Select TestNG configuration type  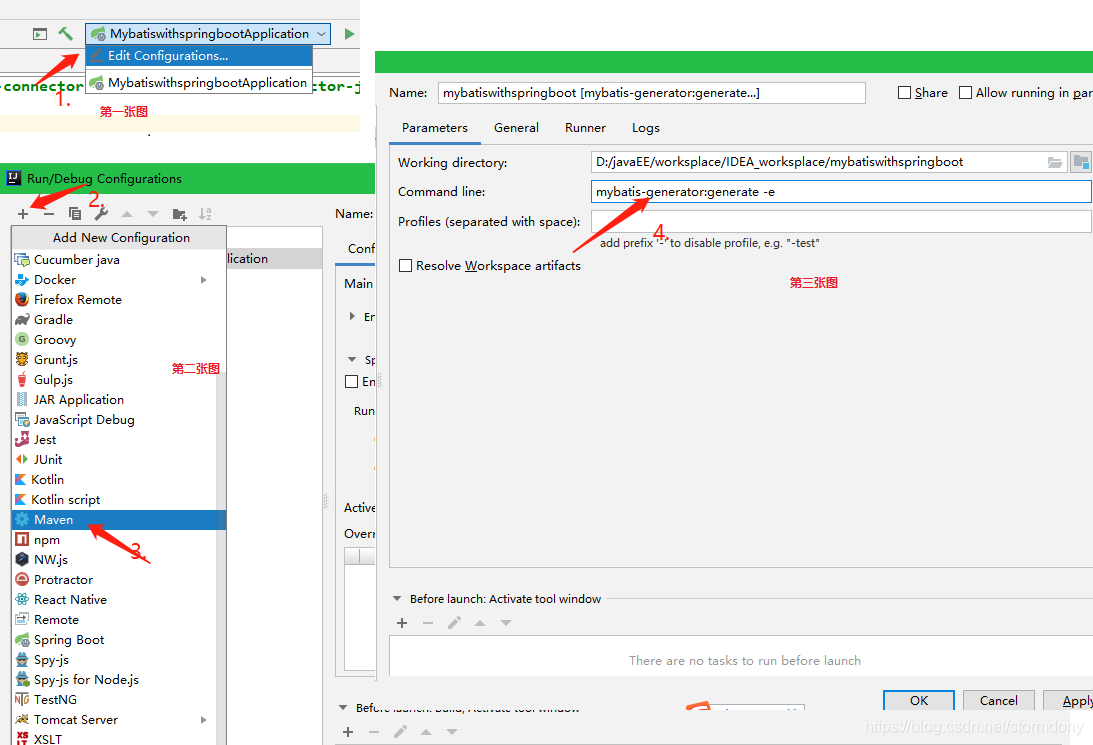point(114,700)
